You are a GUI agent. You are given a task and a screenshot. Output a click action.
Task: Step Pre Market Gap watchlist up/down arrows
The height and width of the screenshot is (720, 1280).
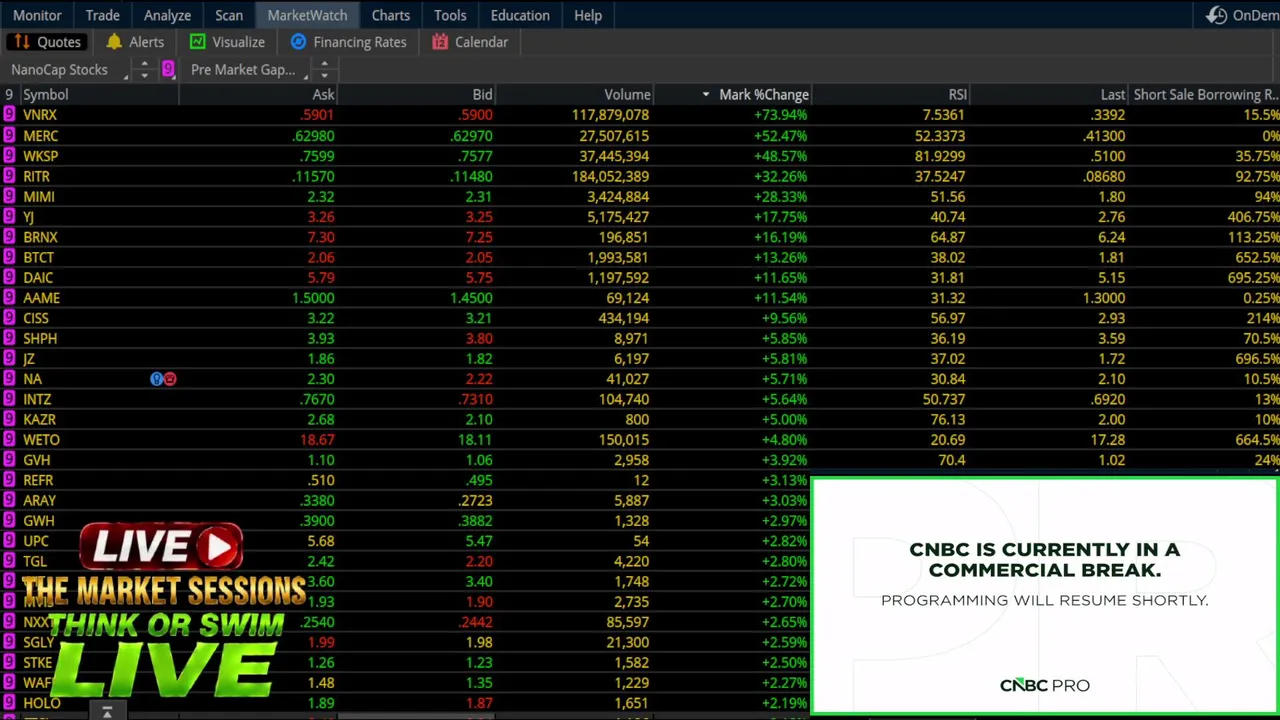tap(324, 69)
